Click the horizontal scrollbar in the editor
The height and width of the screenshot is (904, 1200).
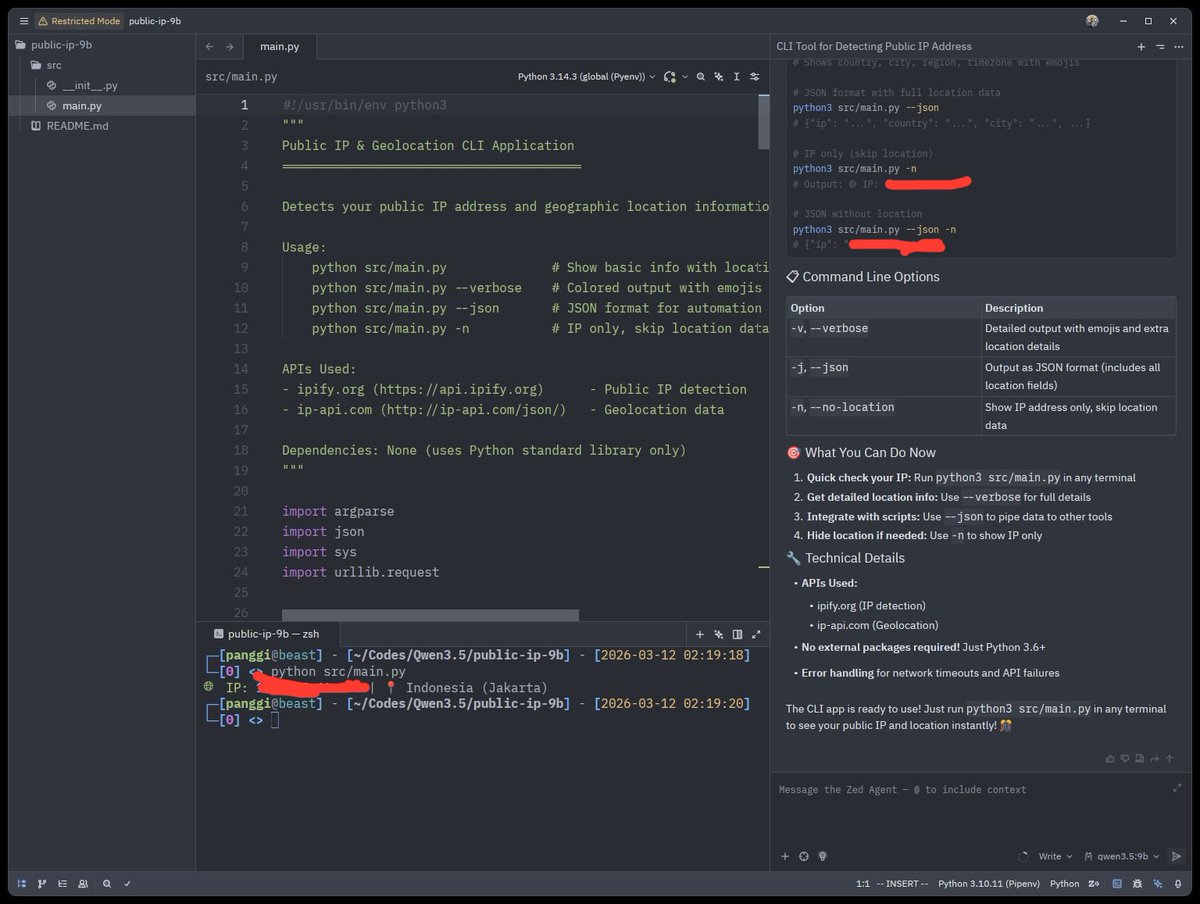(x=430, y=615)
